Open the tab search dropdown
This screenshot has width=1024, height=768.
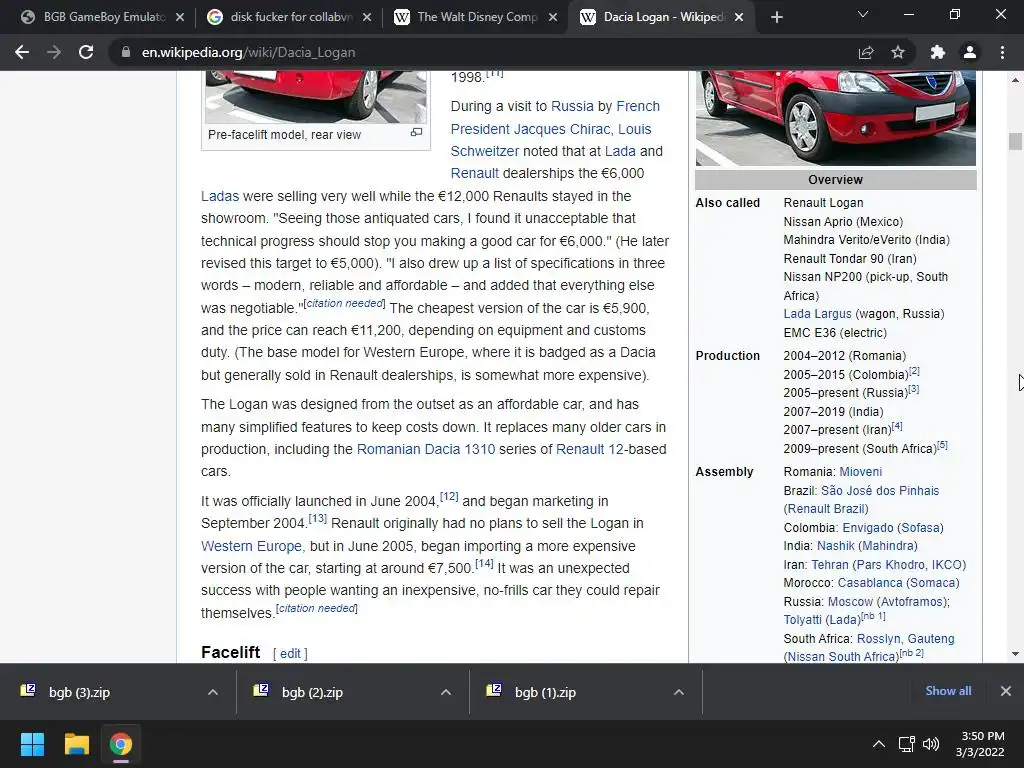(863, 14)
